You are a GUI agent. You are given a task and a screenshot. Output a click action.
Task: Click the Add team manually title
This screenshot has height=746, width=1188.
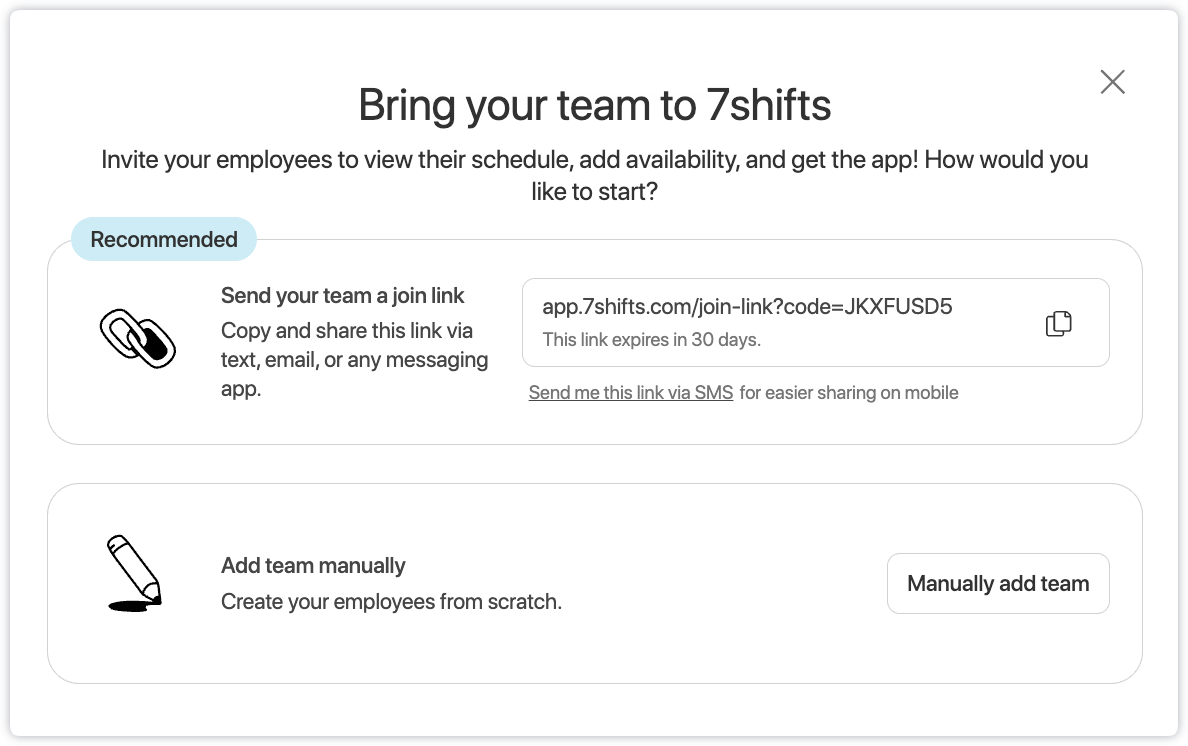click(313, 566)
